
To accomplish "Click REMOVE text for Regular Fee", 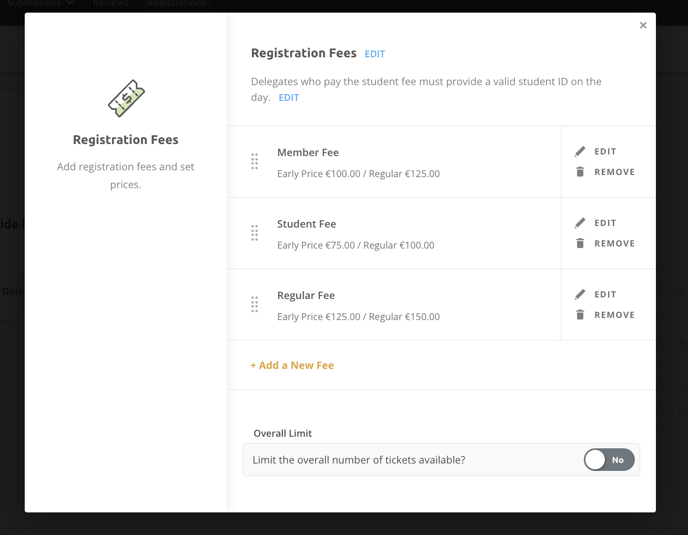I will (x=614, y=315).
